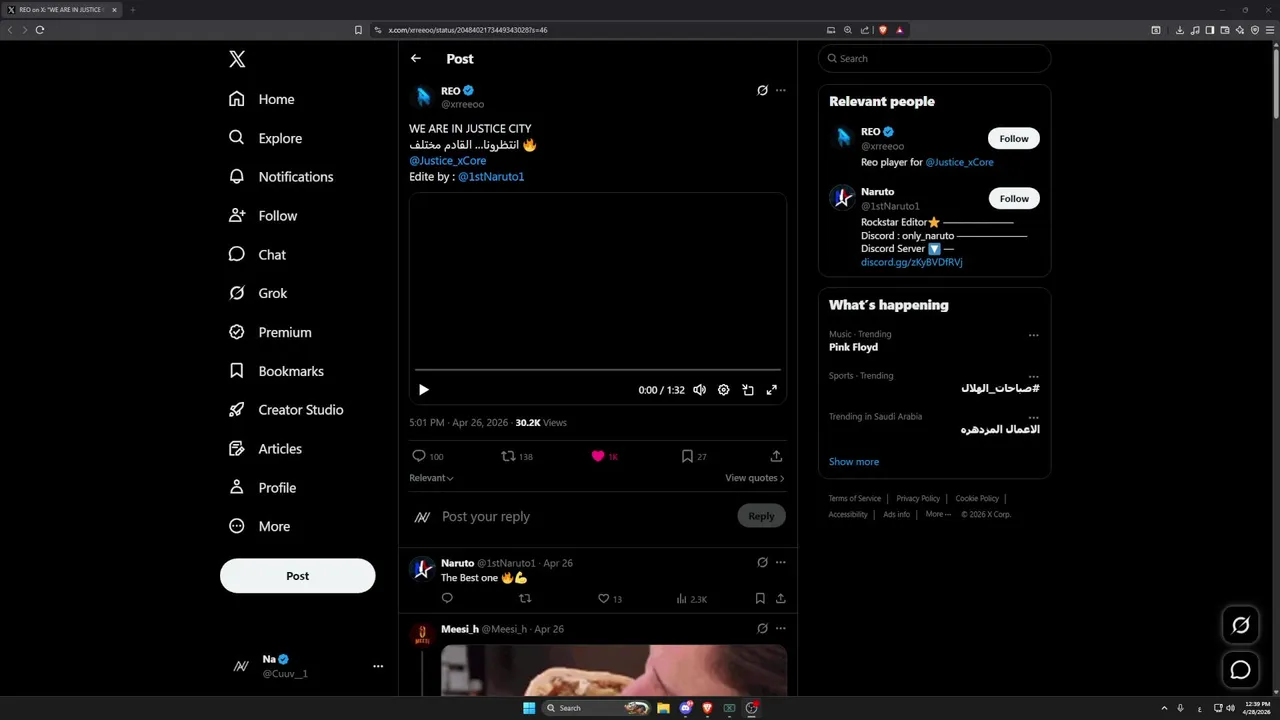Open account menu dots next to @Cuuv__1
This screenshot has height=720, width=1280.
378,666
